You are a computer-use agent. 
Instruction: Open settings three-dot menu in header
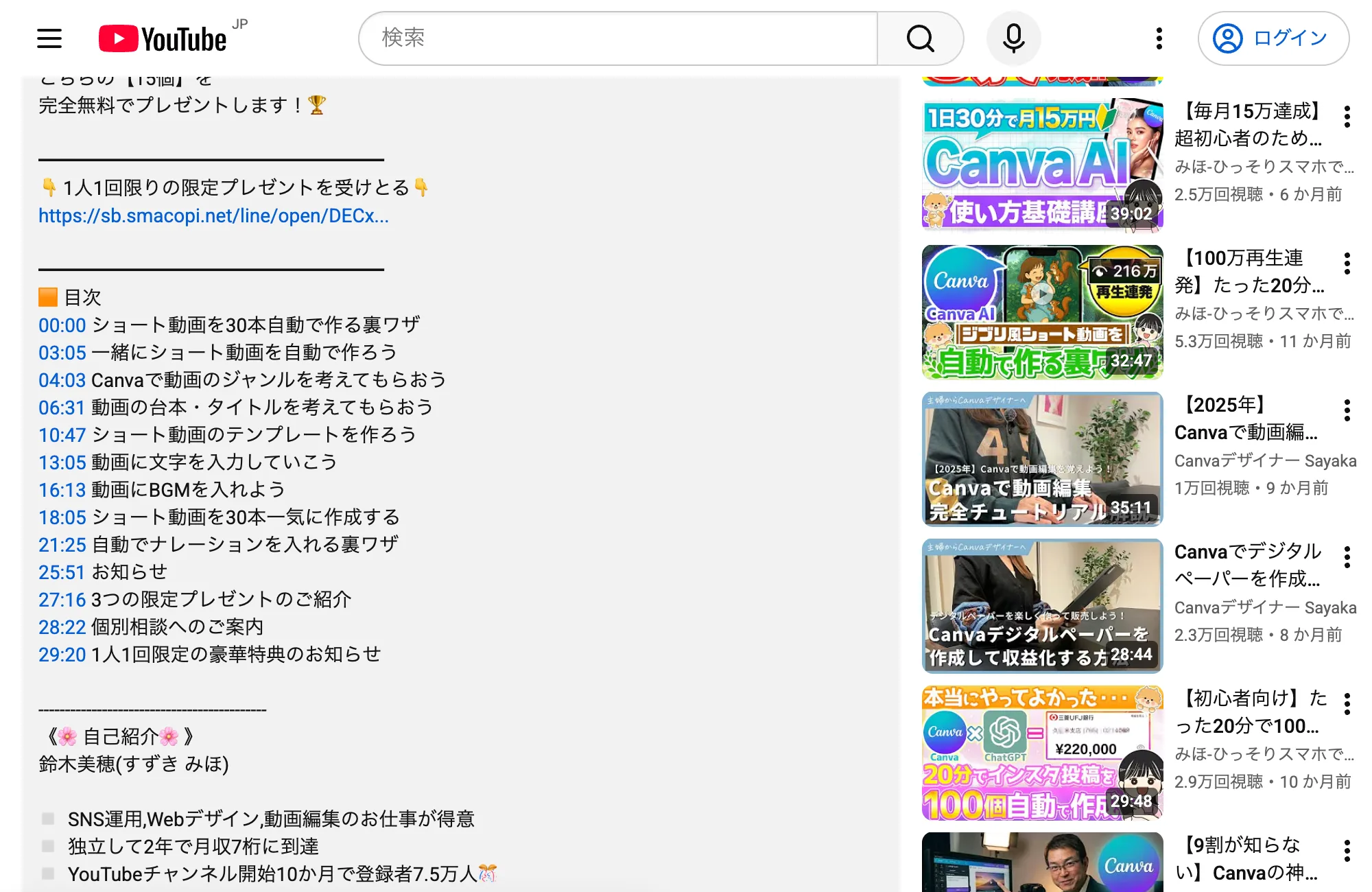click(x=1159, y=38)
